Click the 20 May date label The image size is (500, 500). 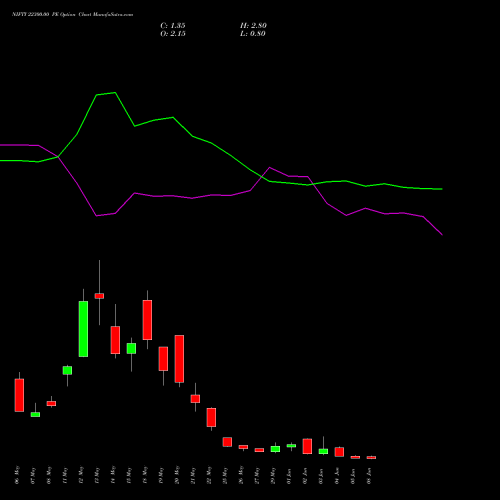[177, 475]
